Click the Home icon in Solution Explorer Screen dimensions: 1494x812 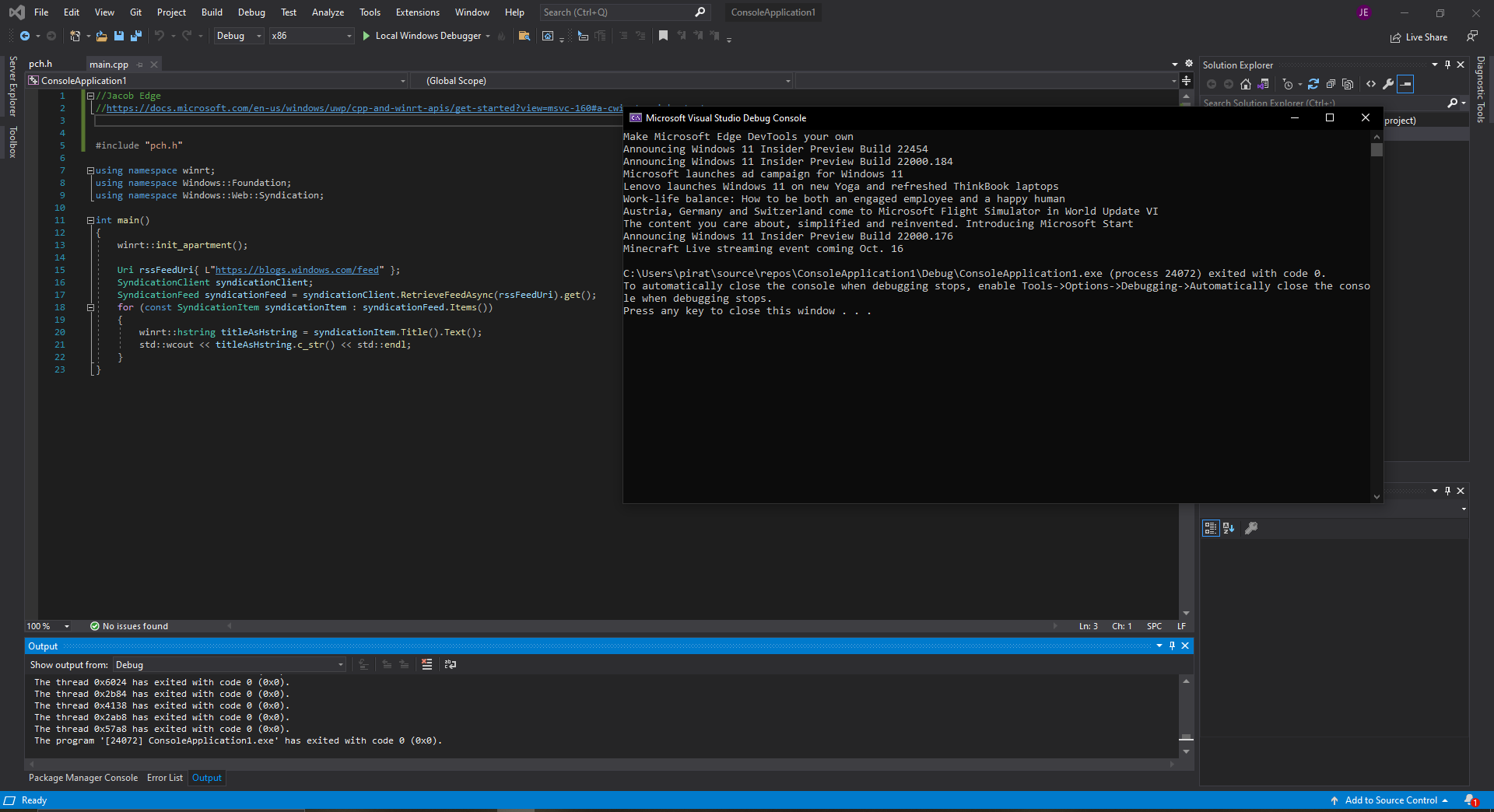coord(1246,85)
